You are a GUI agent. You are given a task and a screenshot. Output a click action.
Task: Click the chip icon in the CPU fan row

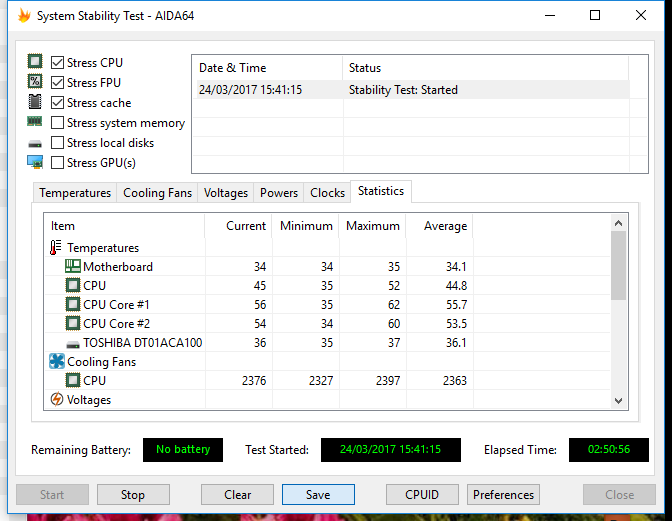click(73, 380)
